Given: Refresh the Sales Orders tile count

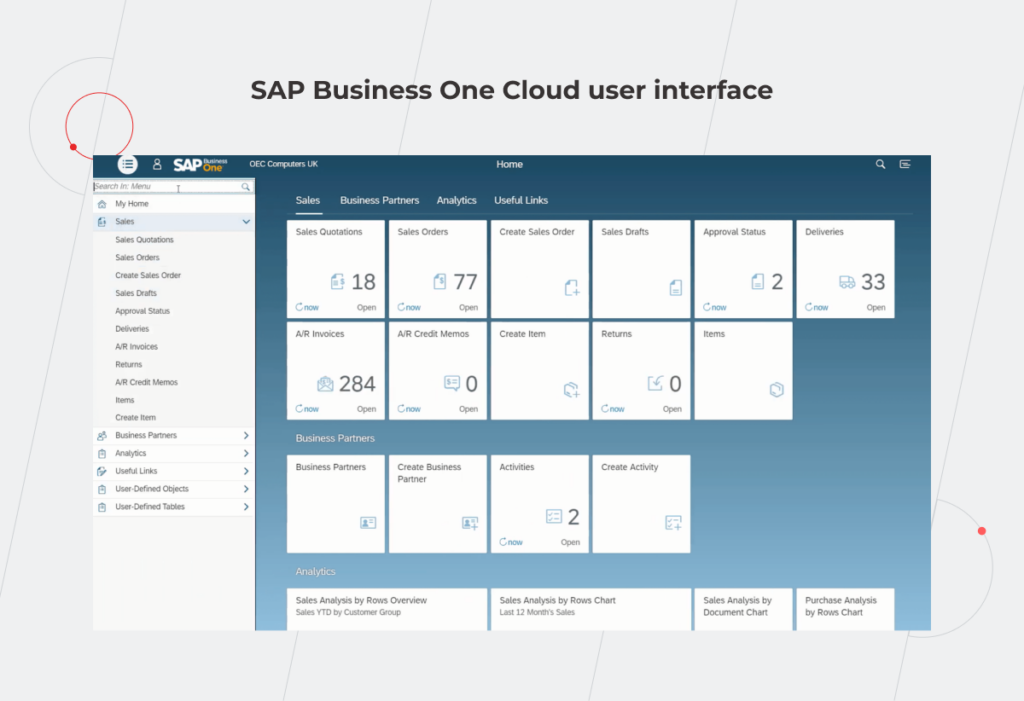Looking at the screenshot, I should 409,307.
